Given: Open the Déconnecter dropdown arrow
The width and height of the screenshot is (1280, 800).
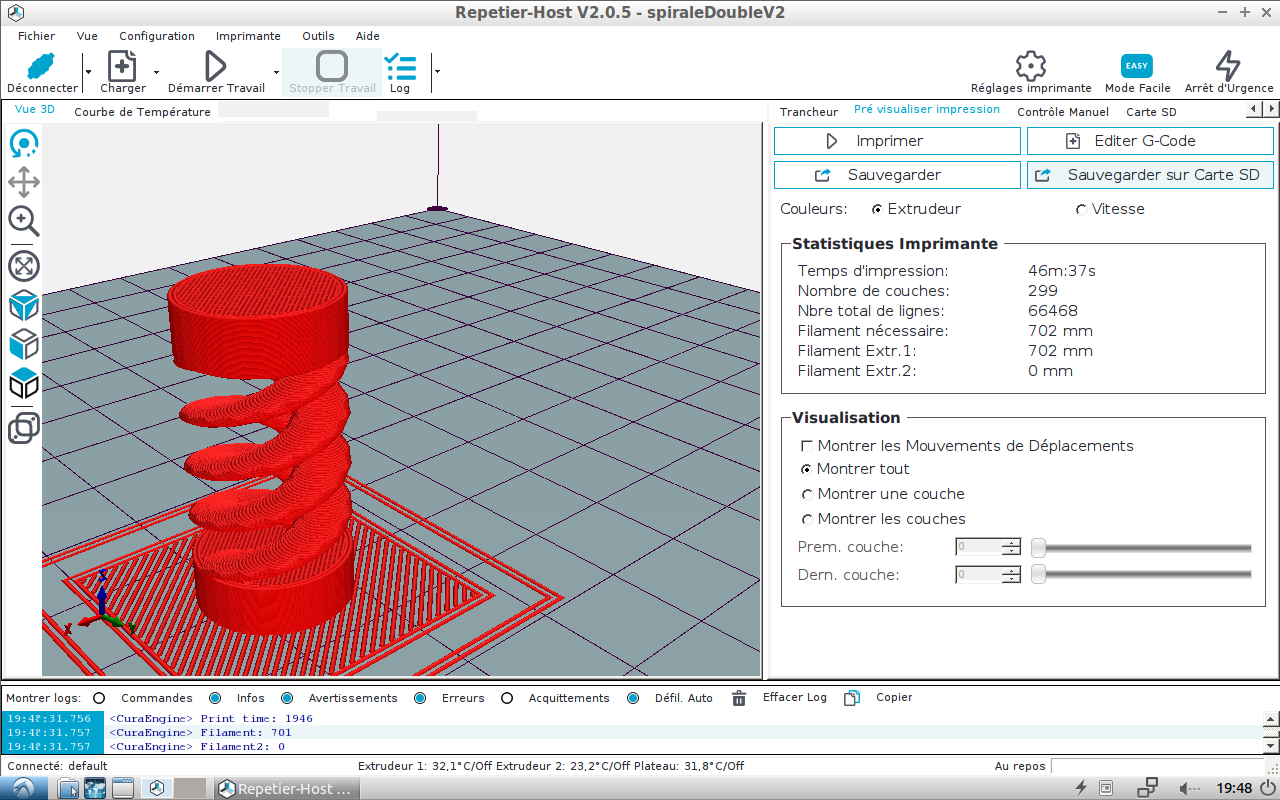Looking at the screenshot, I should pyautogui.click(x=88, y=72).
